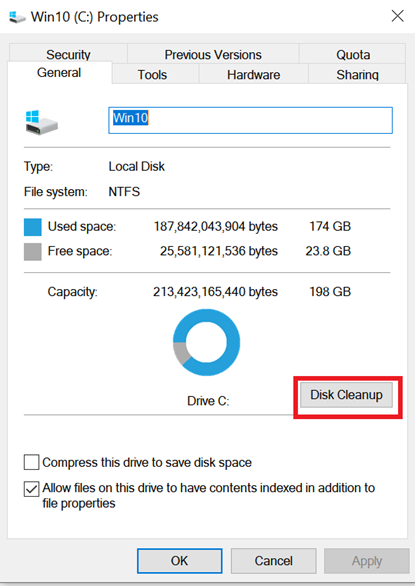The image size is (415, 586).
Task: Select the Quota tab
Action: (353, 54)
